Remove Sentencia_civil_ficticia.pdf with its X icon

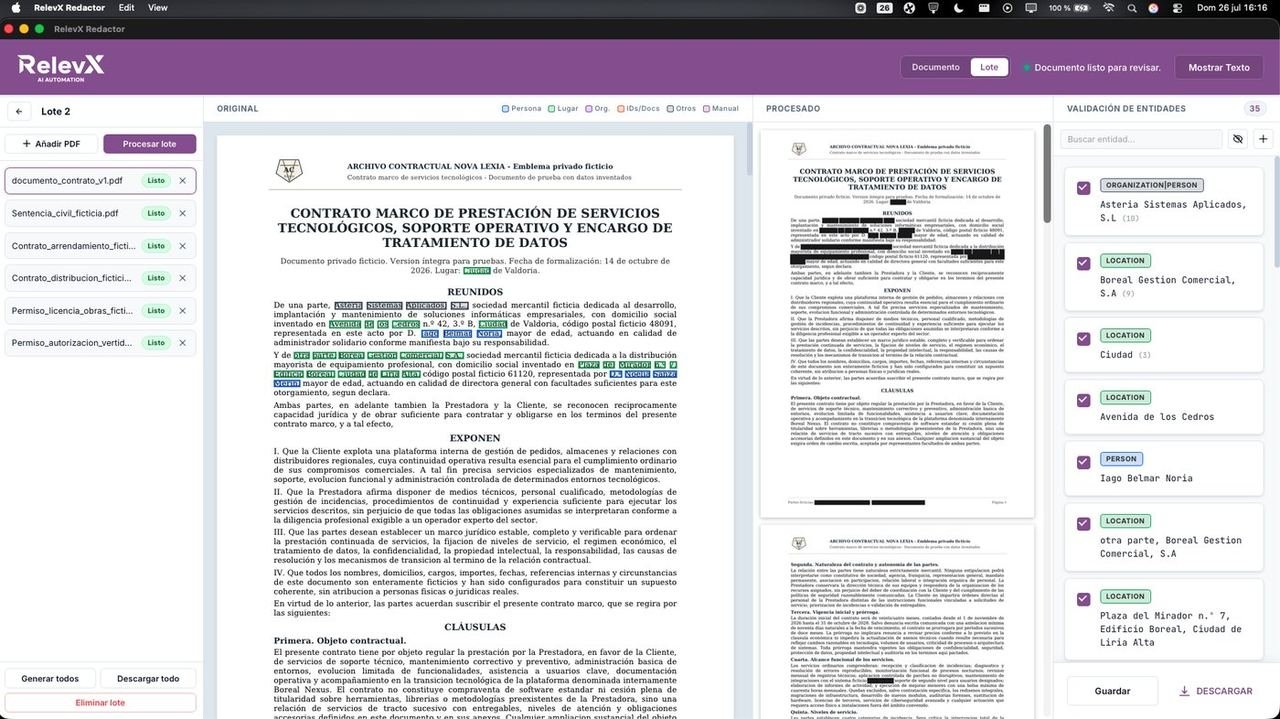coord(182,213)
